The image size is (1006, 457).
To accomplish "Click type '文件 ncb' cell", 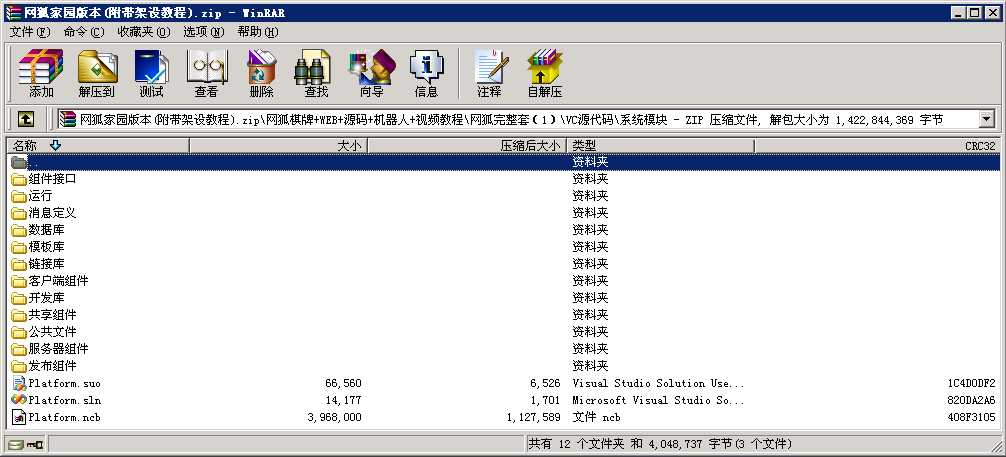I will (597, 417).
